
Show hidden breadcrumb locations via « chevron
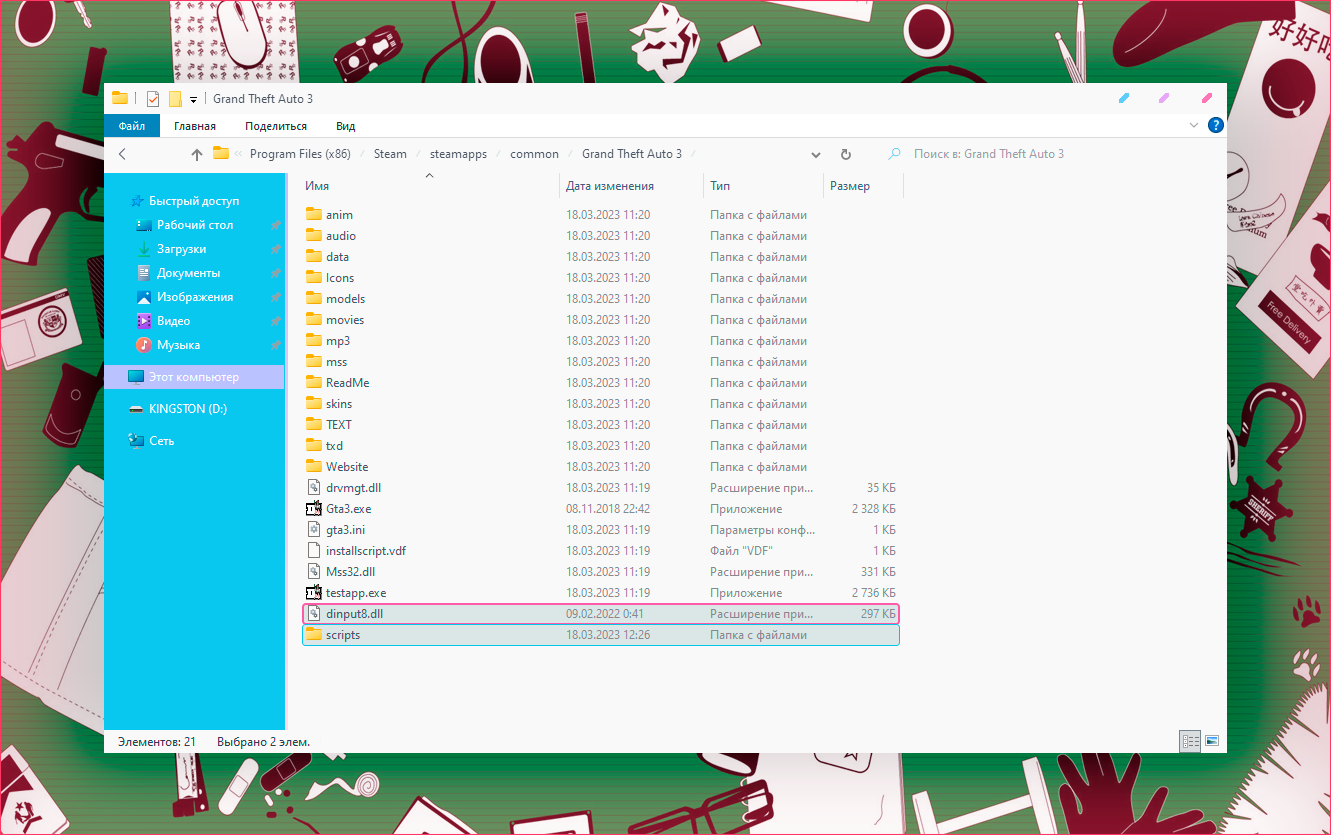(238, 154)
